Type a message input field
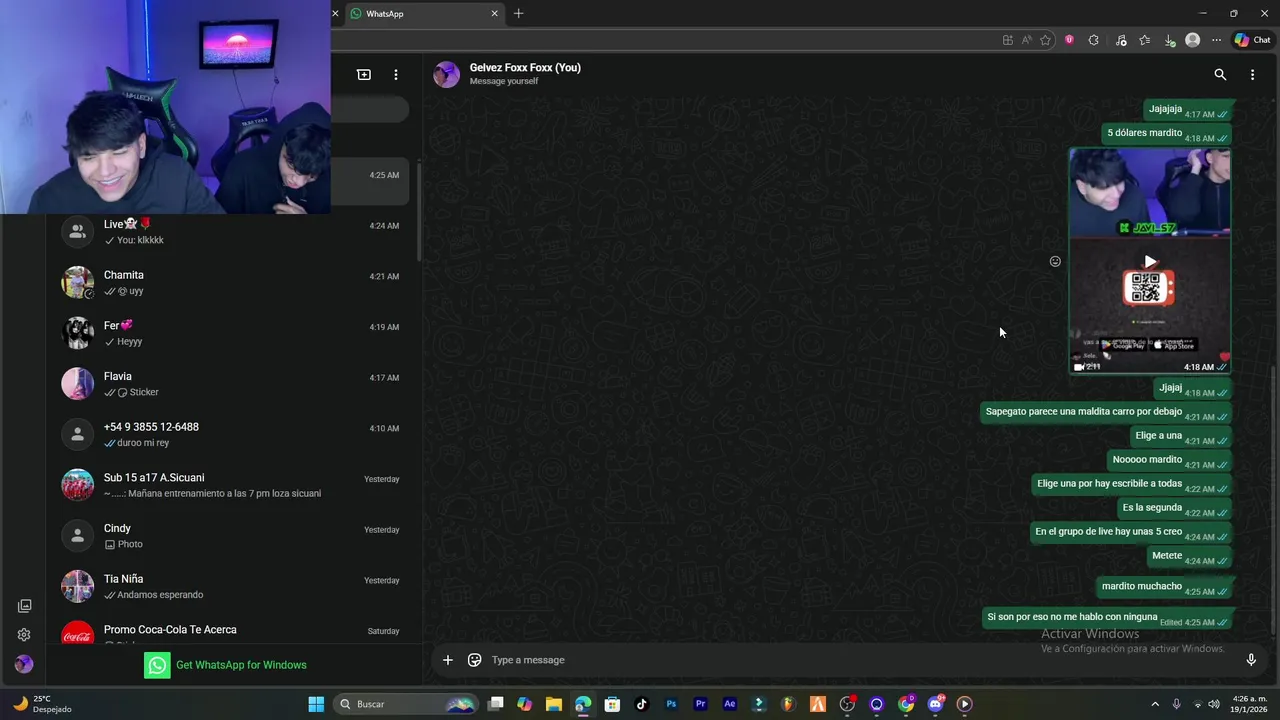The image size is (1280, 720). pos(860,660)
